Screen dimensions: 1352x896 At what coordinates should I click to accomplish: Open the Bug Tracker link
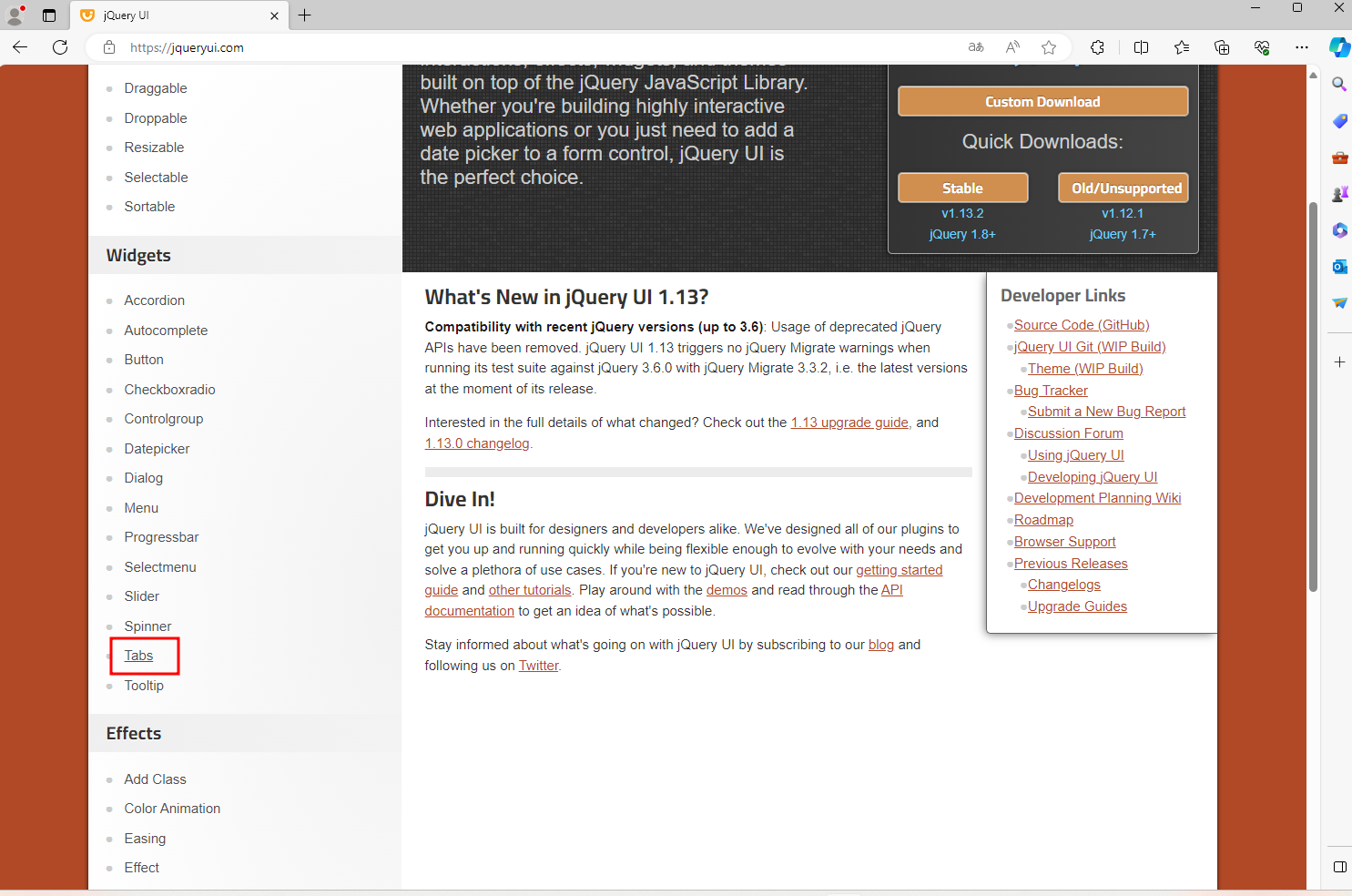pos(1051,391)
